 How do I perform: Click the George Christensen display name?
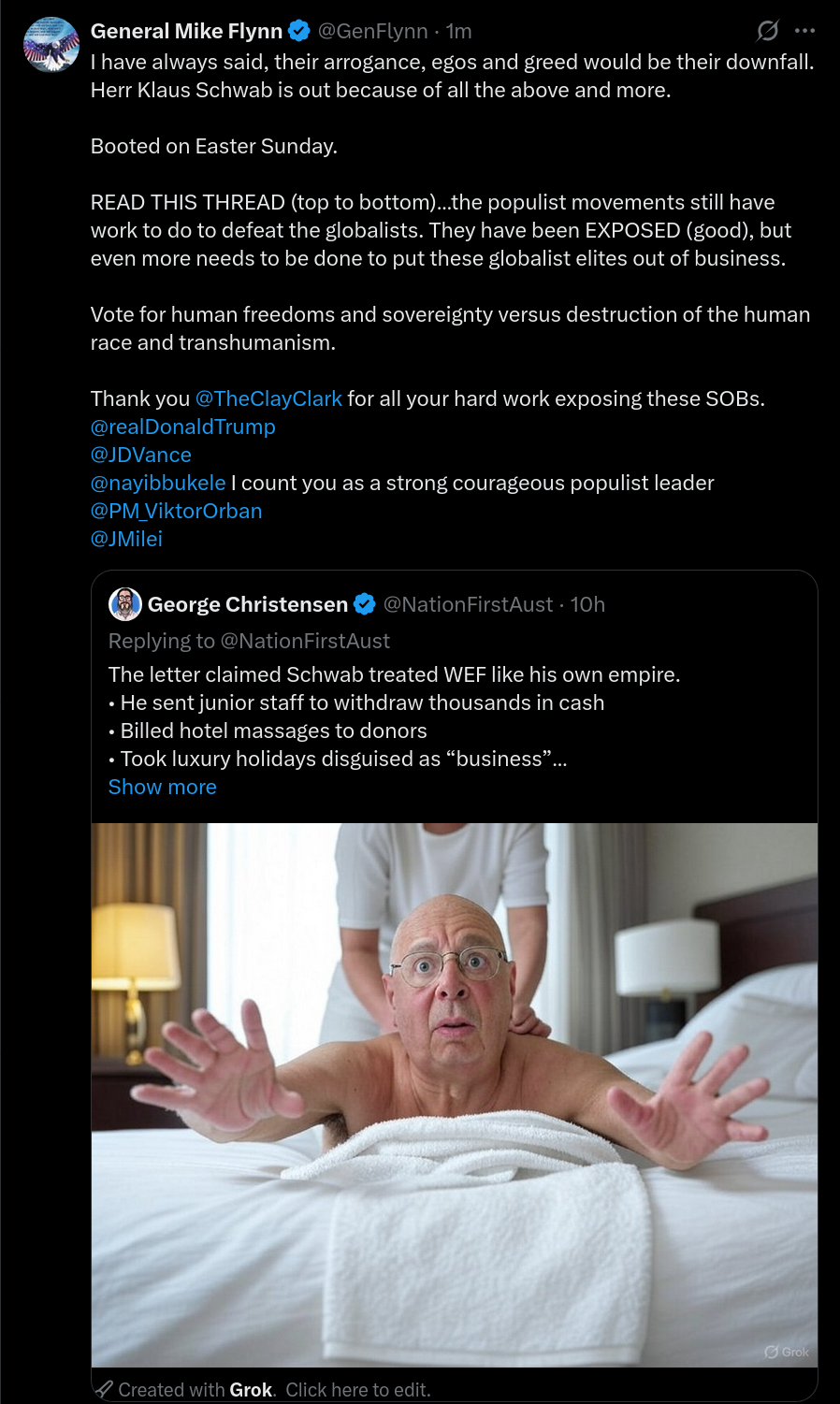click(248, 604)
